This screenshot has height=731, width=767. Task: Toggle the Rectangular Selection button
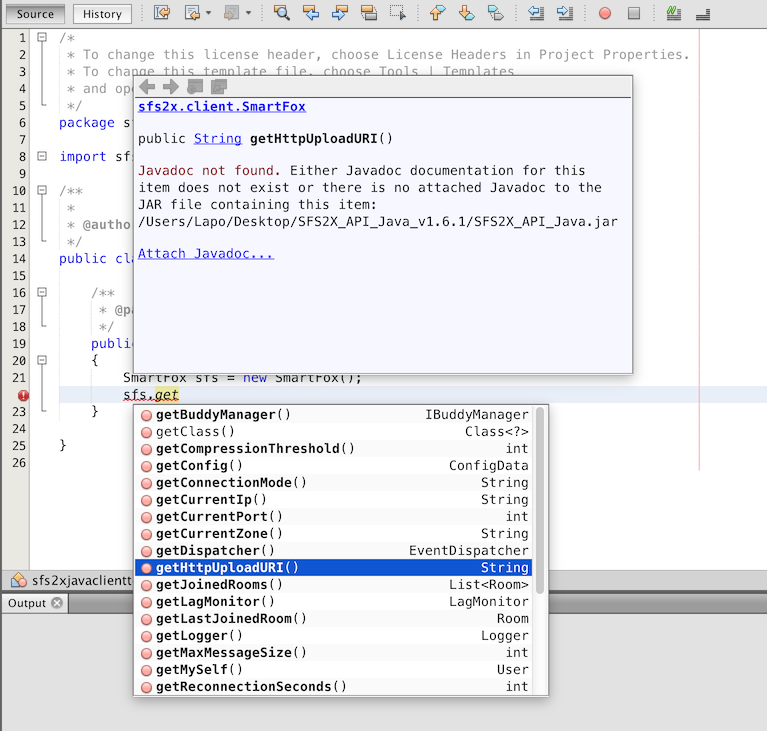click(x=398, y=13)
